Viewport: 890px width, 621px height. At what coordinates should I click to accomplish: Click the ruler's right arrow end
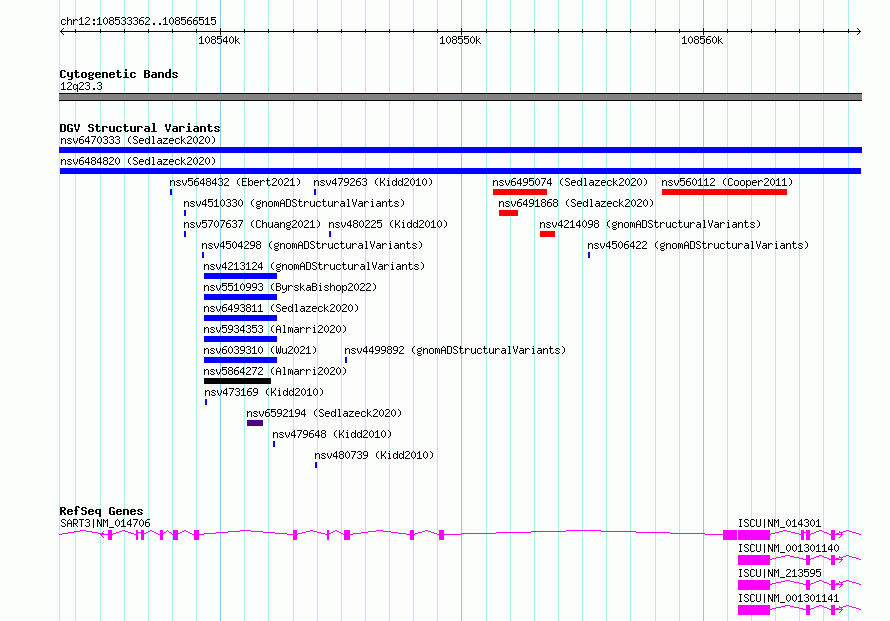[x=859, y=32]
